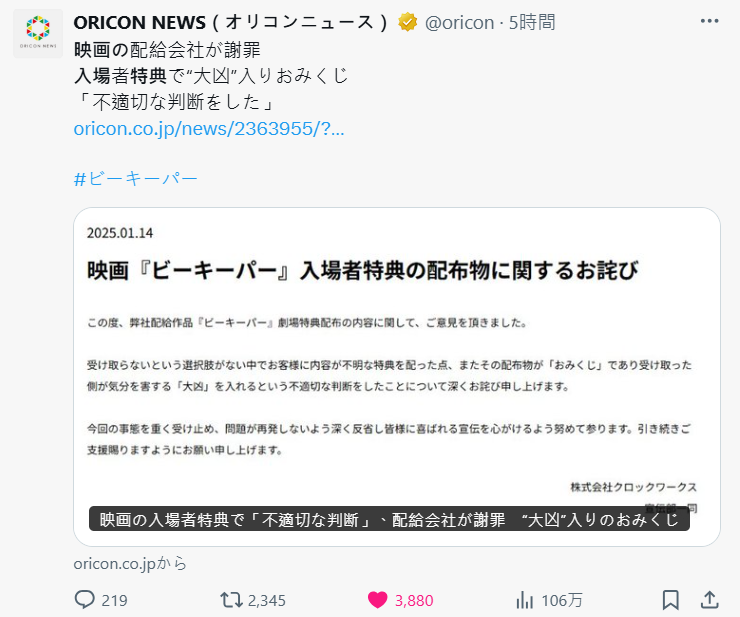This screenshot has width=740, height=617.
Task: Click the 219 reply count
Action: click(x=114, y=600)
